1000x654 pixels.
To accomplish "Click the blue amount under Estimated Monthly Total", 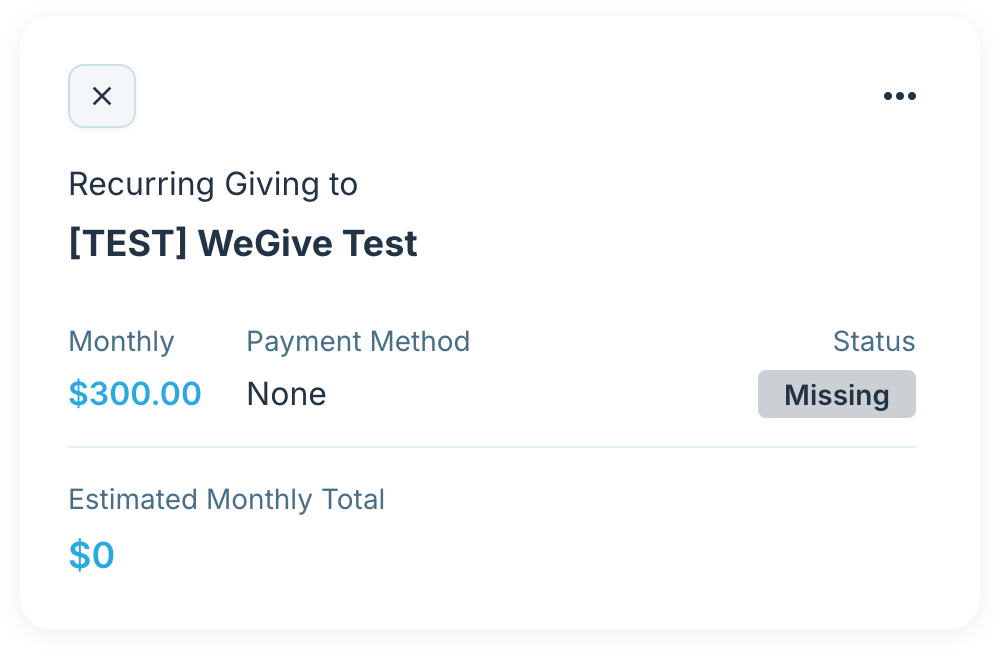I will (x=92, y=554).
